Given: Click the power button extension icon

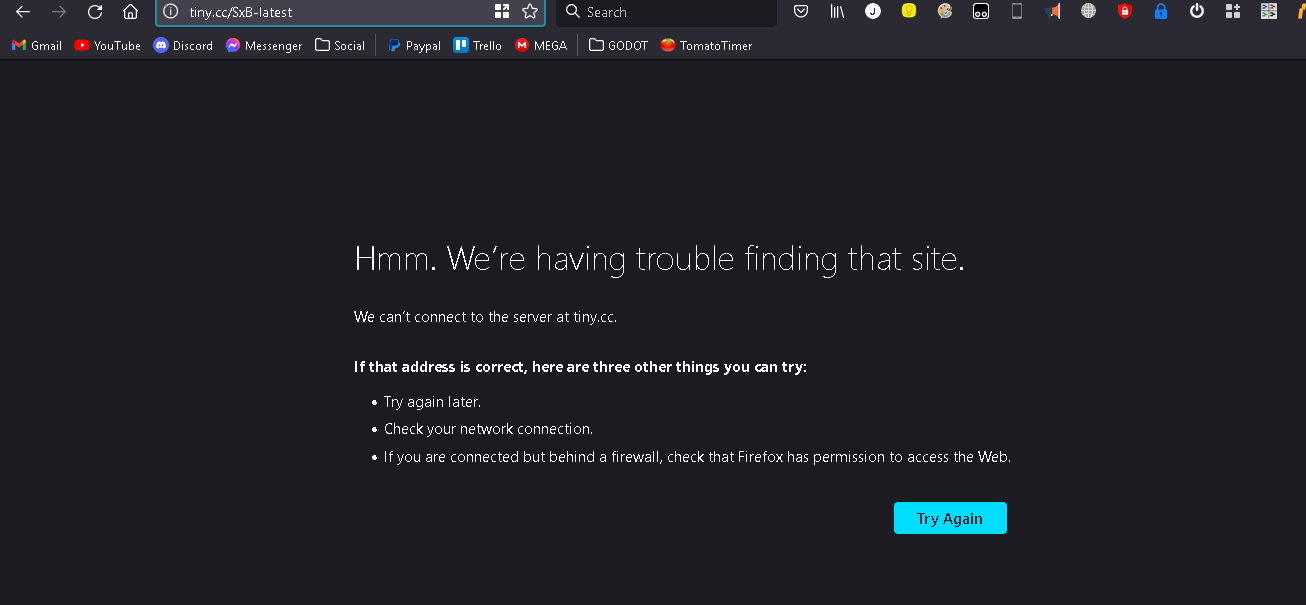Looking at the screenshot, I should 1197,12.
